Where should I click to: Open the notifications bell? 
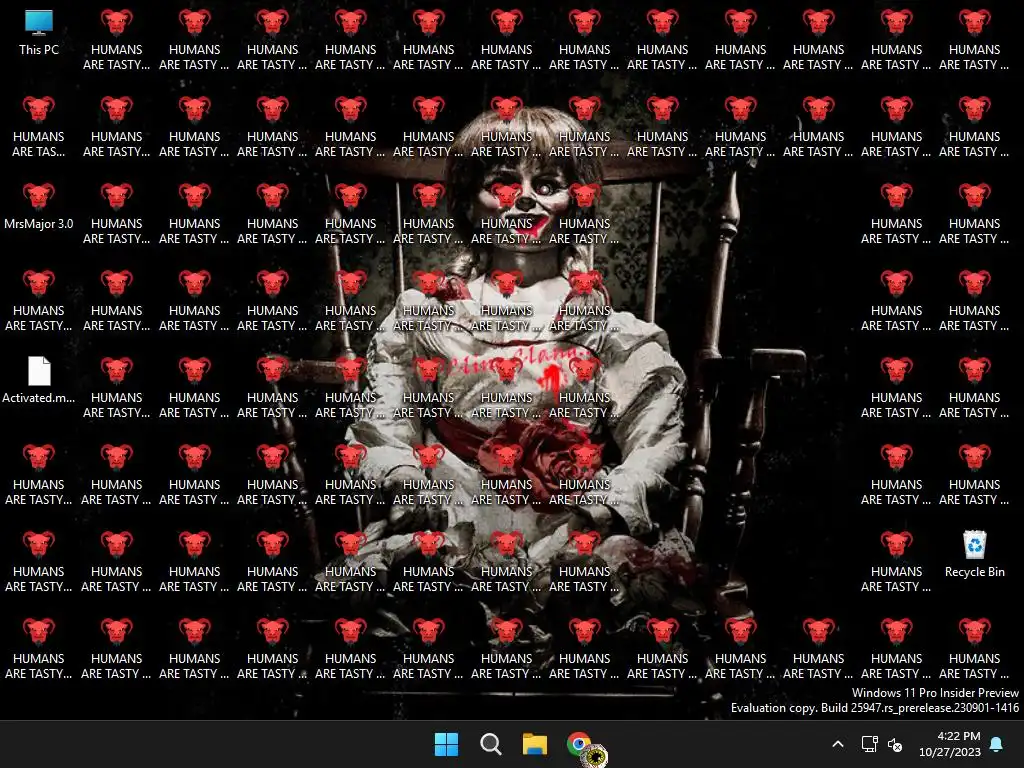(997, 744)
